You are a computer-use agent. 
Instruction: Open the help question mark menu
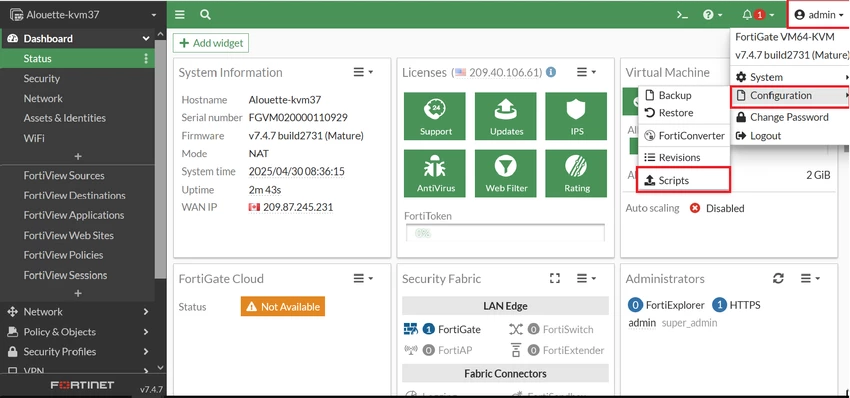click(712, 15)
